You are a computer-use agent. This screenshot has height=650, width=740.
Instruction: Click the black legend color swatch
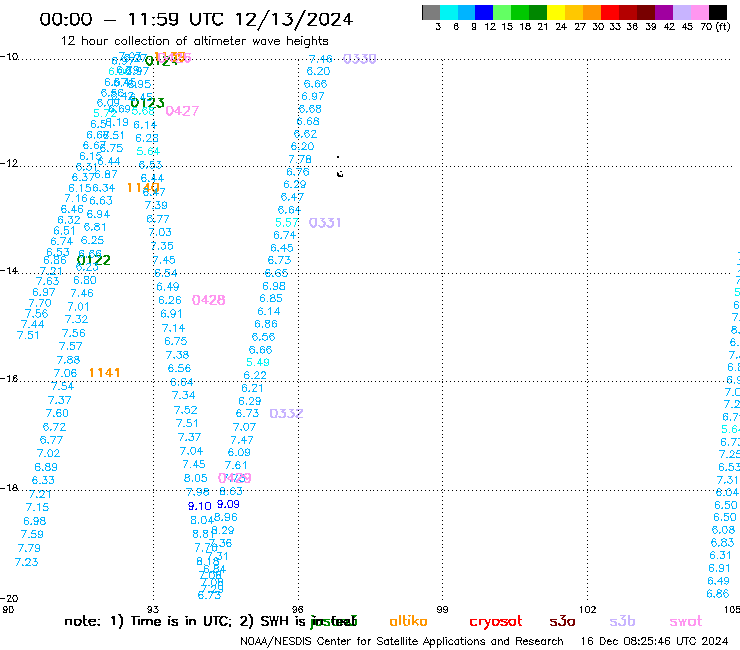tap(718, 12)
